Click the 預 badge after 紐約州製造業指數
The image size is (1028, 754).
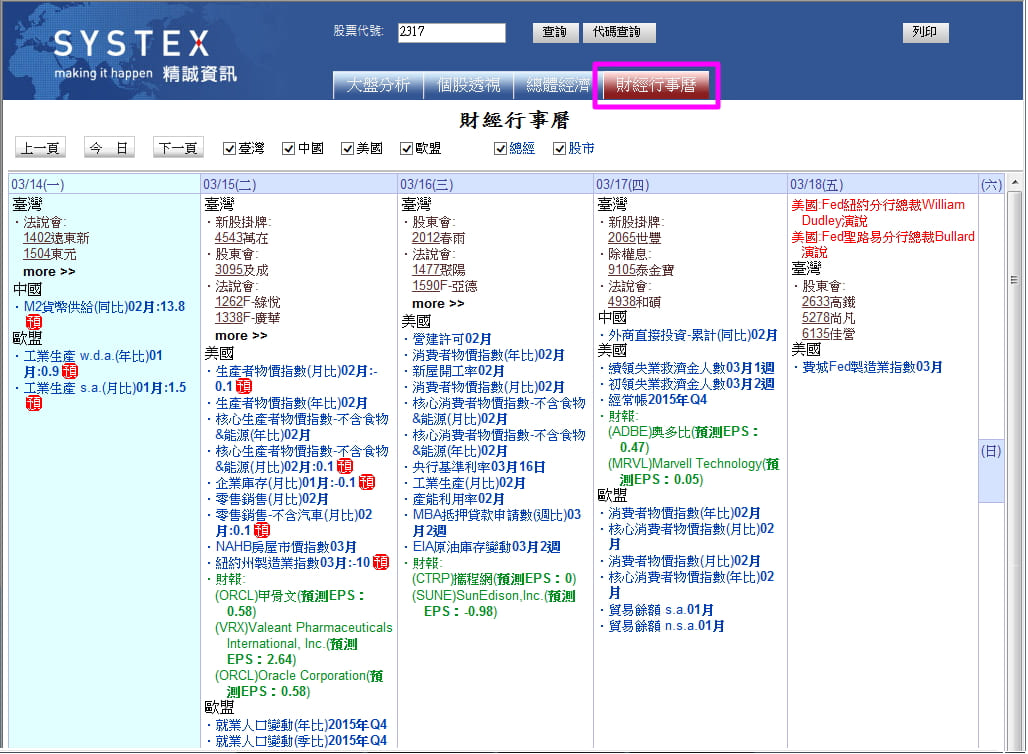click(380, 562)
